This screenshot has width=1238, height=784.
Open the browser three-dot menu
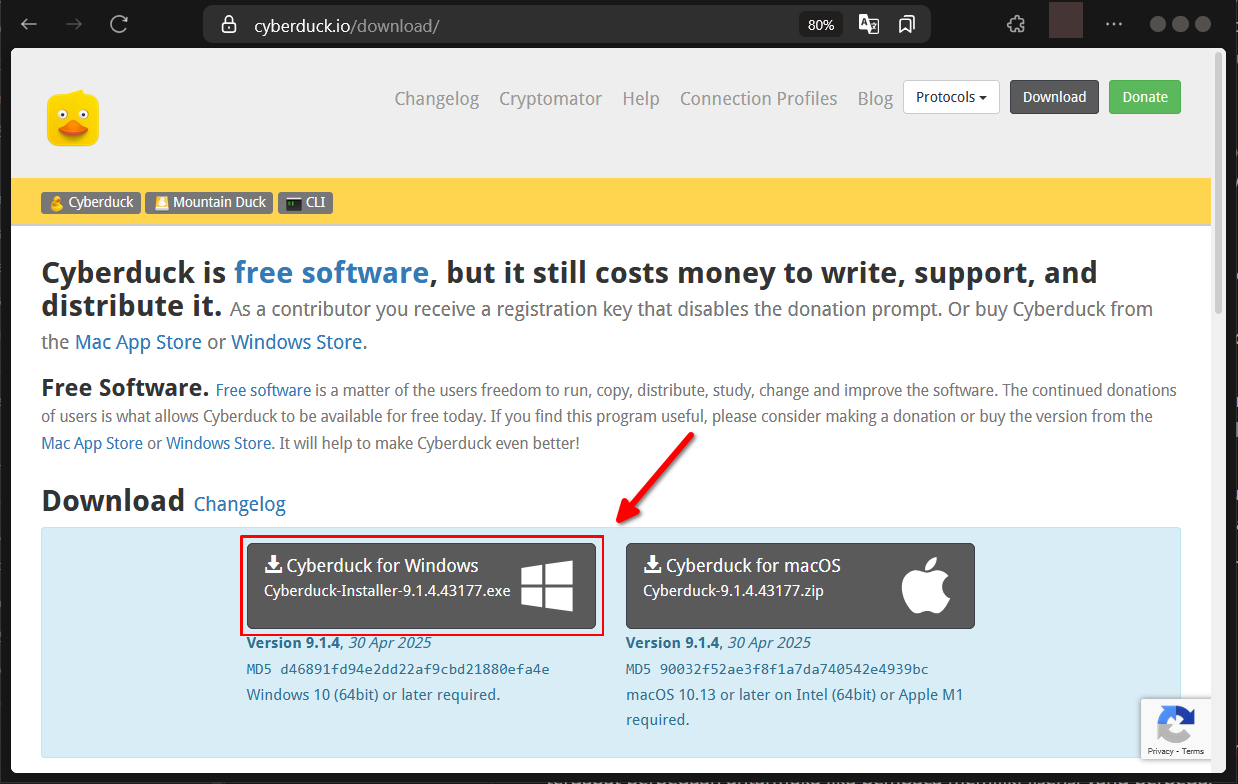click(x=1114, y=24)
